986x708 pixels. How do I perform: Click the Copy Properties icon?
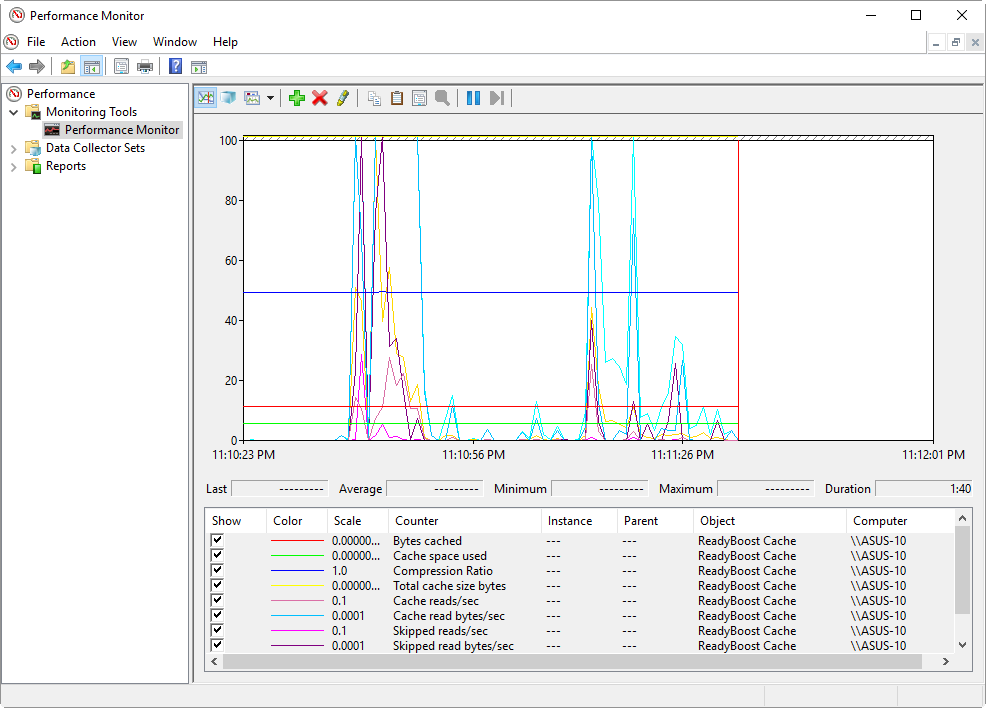[x=374, y=98]
